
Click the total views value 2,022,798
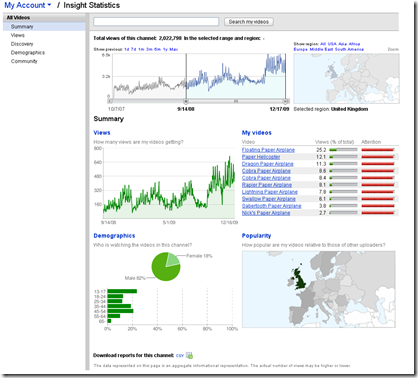pos(170,38)
